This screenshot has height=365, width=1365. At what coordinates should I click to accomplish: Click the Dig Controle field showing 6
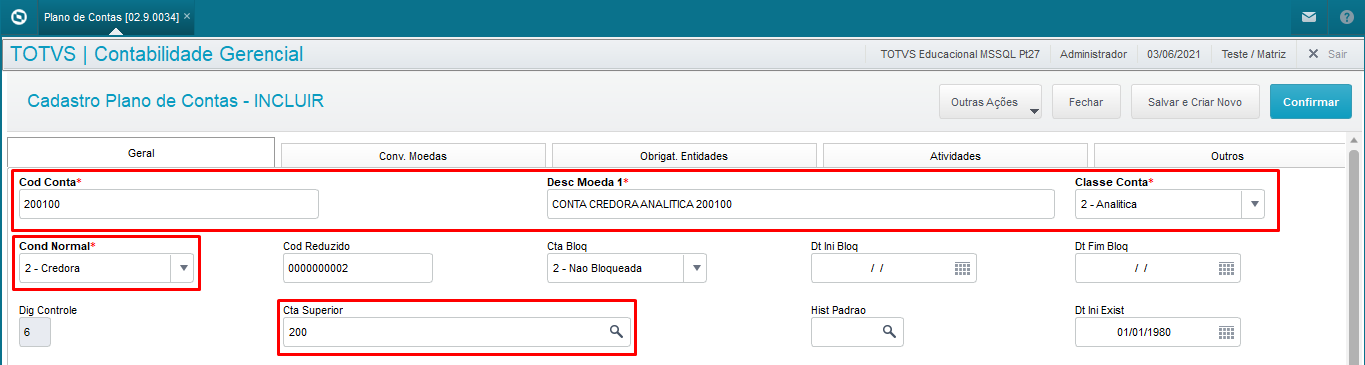pyautogui.click(x=35, y=332)
